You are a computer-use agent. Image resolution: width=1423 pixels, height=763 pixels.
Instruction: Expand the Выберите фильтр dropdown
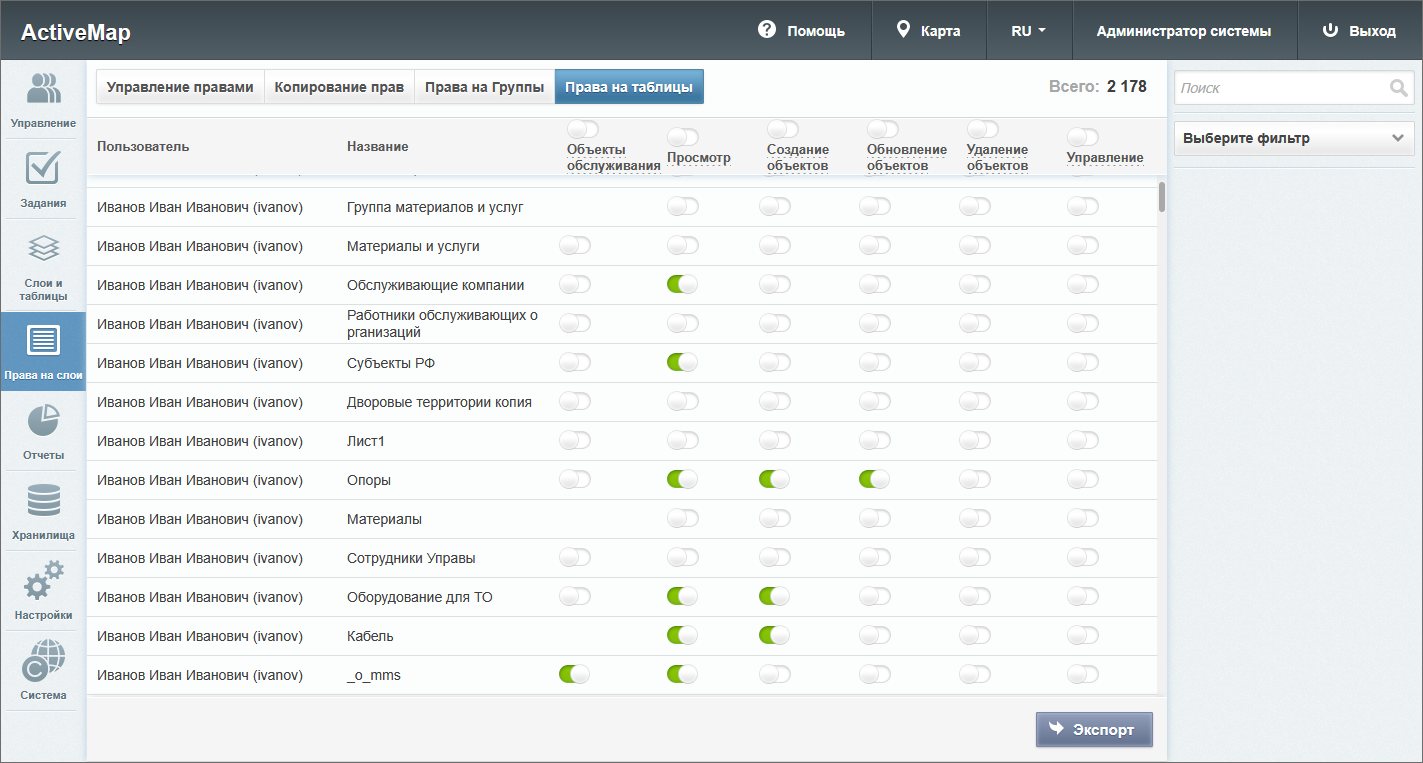point(1293,139)
